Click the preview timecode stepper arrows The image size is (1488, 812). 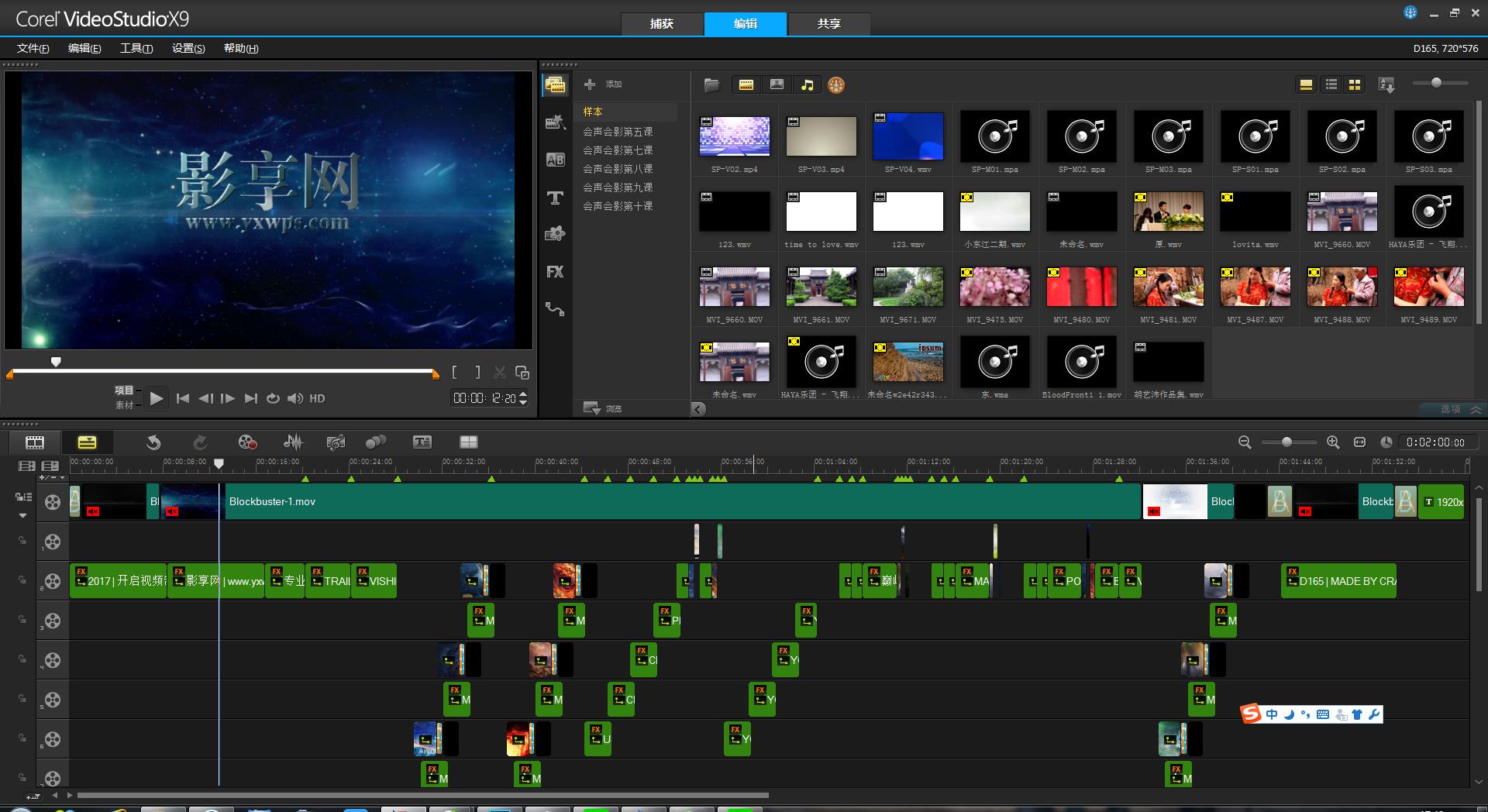pos(523,398)
